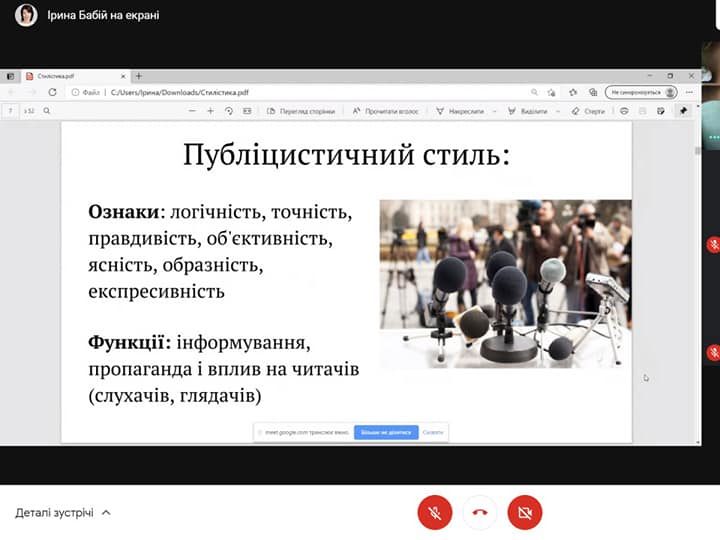Viewport: 720px width, 540px height.
Task: Click the PDF zoom out minus icon
Action: coord(192,111)
